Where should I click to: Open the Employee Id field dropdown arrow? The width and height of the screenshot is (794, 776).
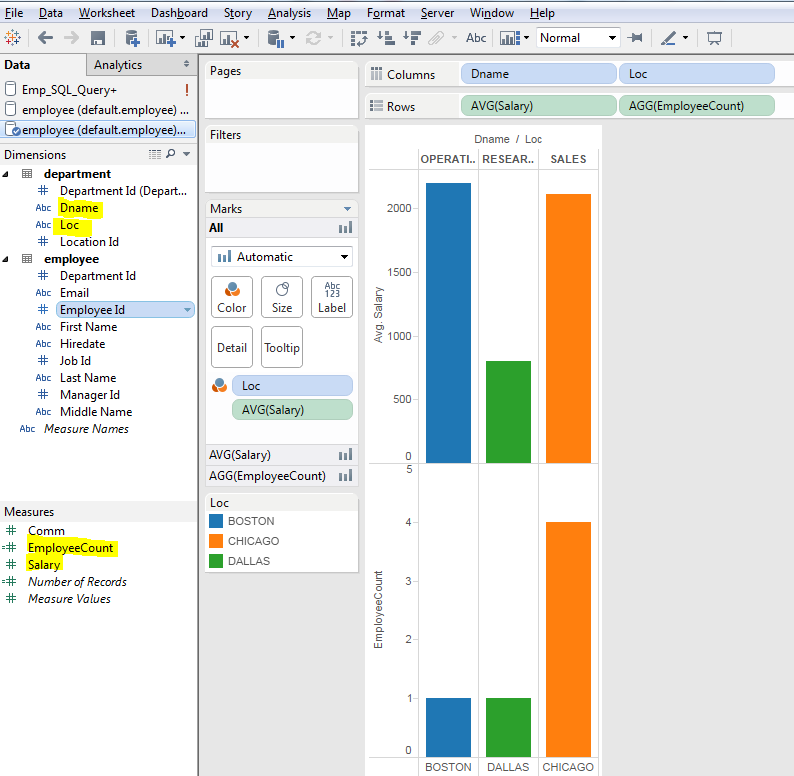point(187,310)
